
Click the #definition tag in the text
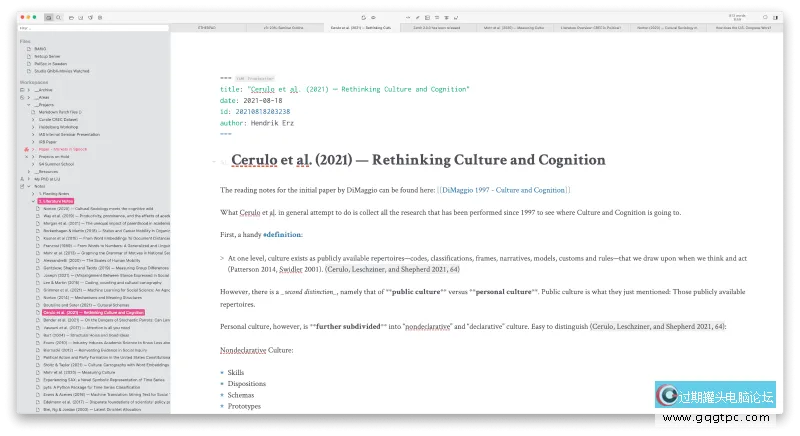coord(282,235)
